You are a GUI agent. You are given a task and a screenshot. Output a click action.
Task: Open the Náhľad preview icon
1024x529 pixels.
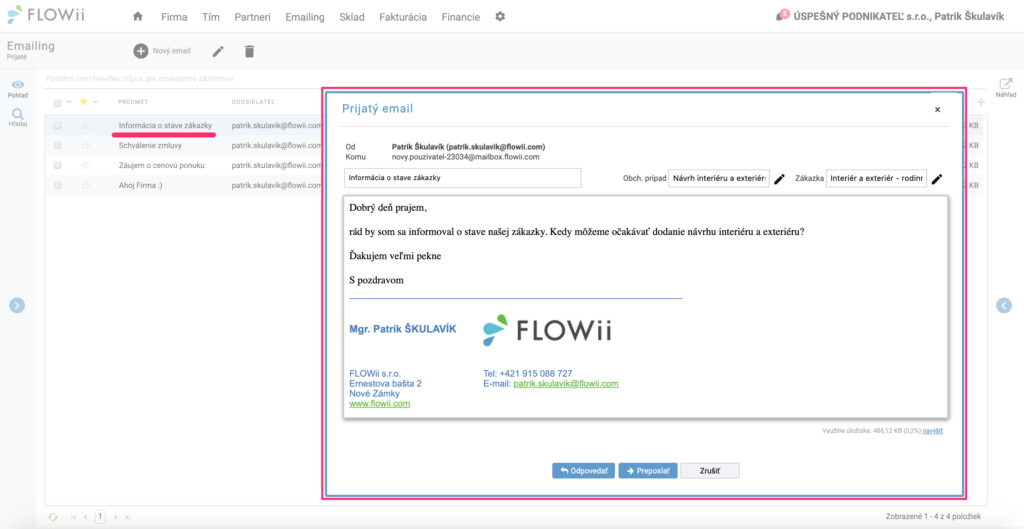coord(1006,84)
